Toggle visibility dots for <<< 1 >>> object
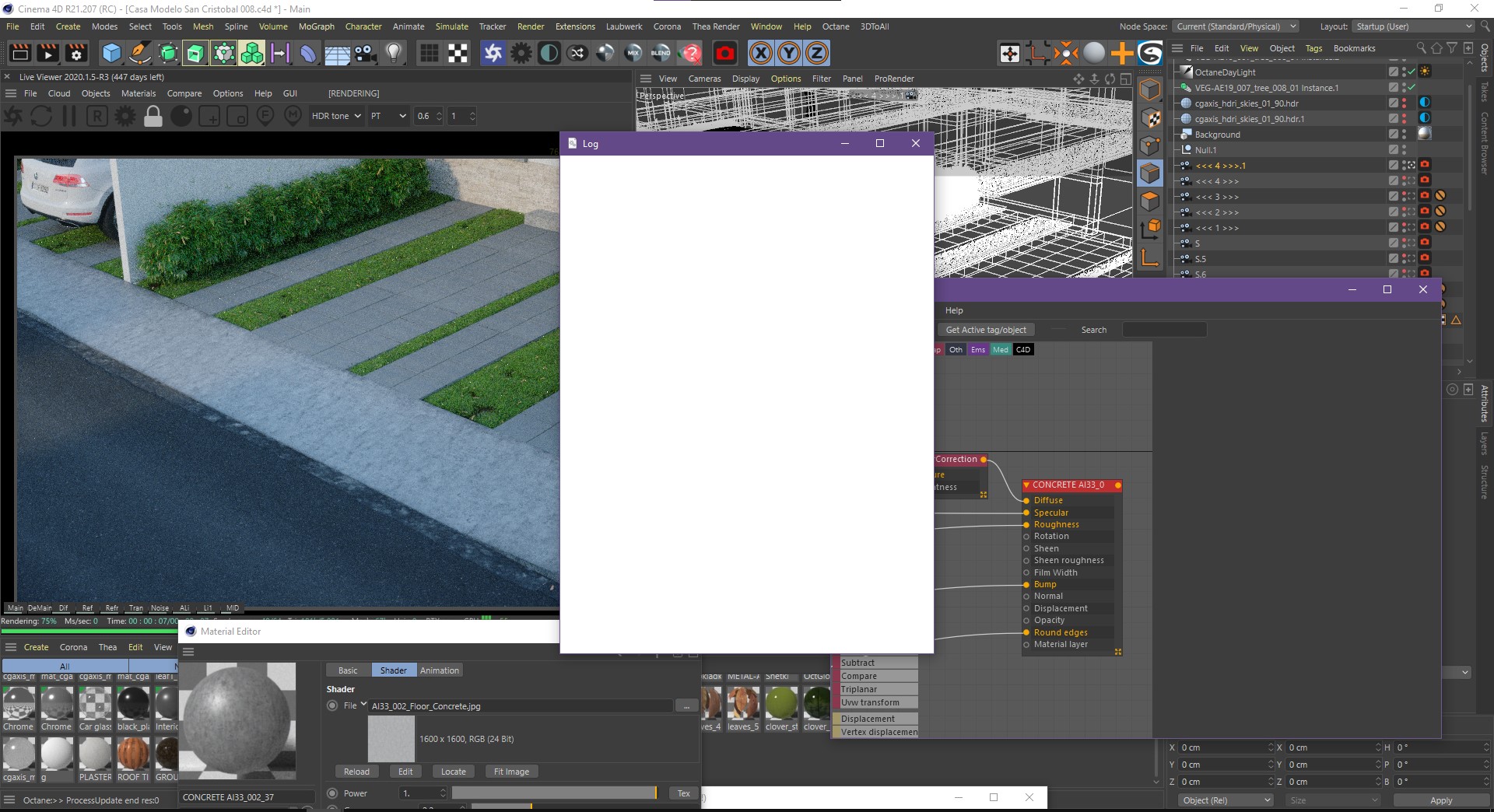The image size is (1494, 812). [1405, 227]
